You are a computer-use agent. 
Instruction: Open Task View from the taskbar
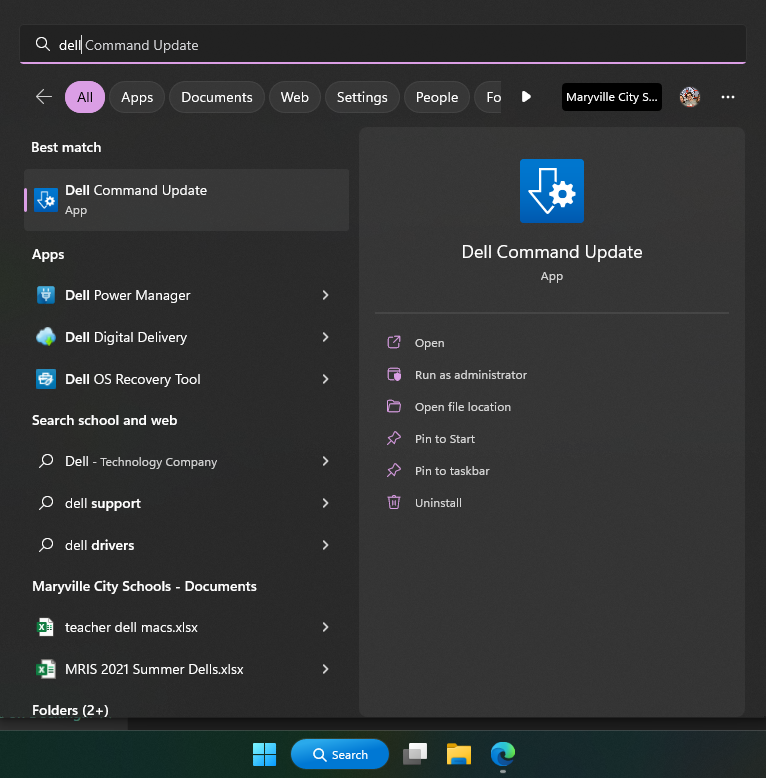click(415, 754)
